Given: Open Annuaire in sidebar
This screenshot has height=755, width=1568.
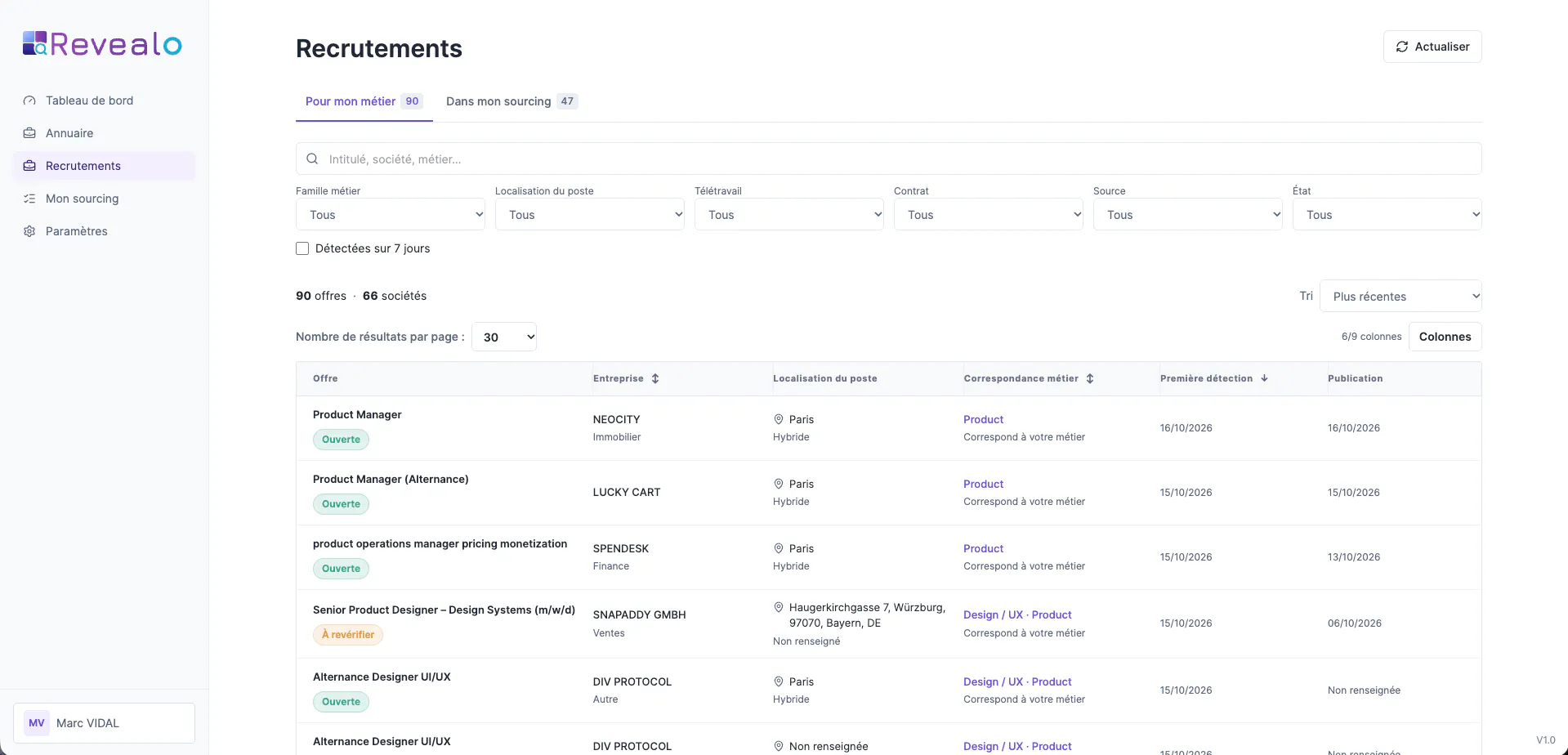Looking at the screenshot, I should click(x=104, y=133).
